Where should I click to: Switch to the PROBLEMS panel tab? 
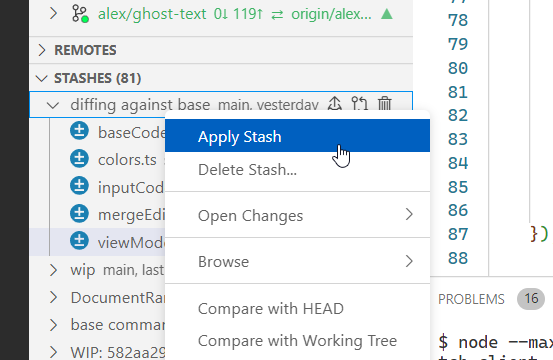(x=471, y=299)
